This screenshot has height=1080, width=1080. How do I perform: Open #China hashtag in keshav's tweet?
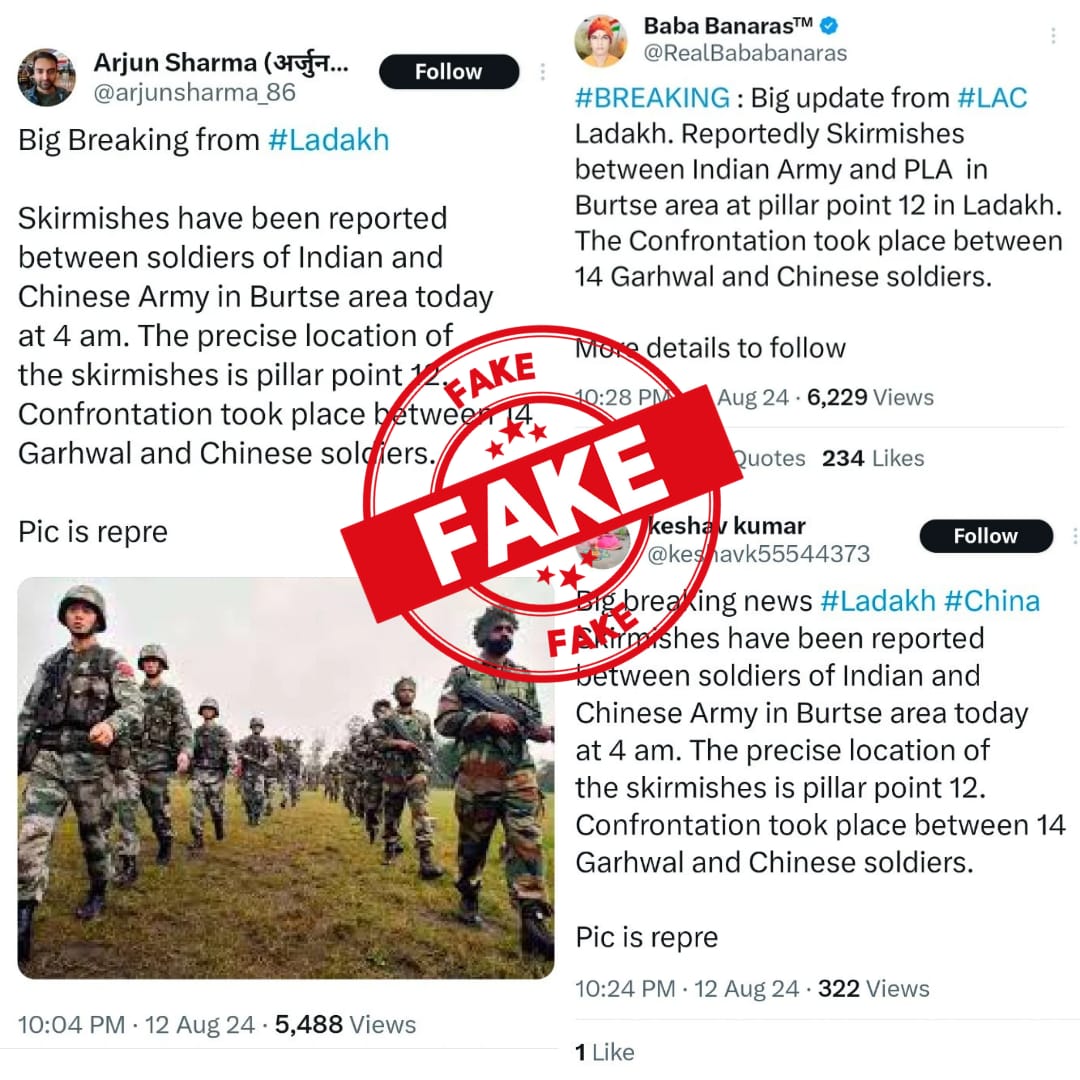(992, 601)
